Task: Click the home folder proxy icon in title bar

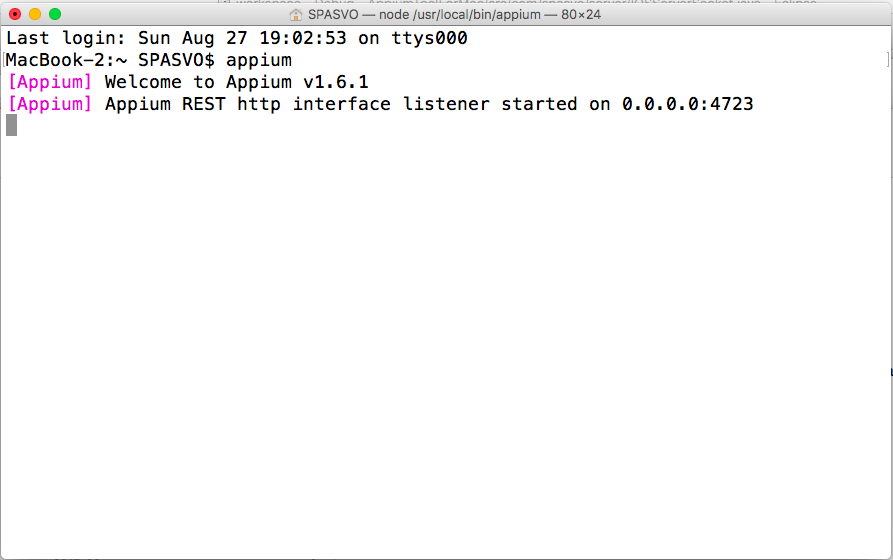Action: coord(295,14)
